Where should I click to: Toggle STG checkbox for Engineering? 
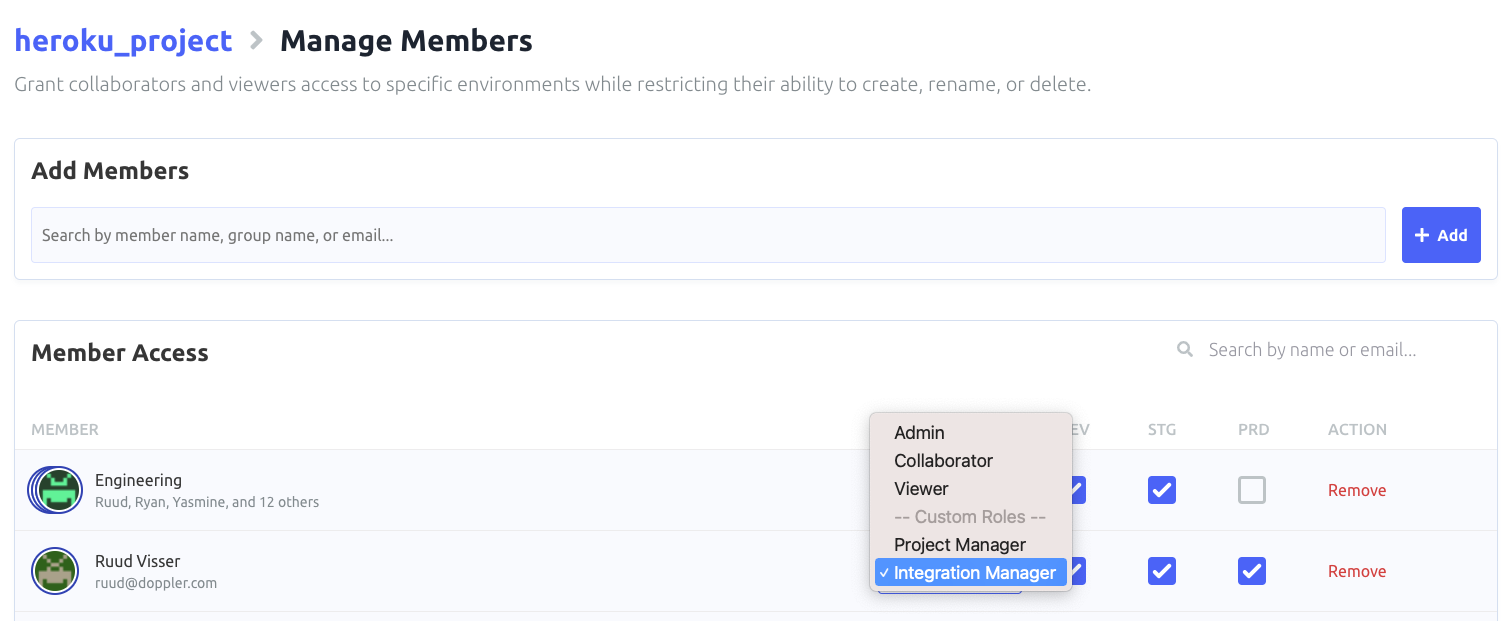(x=1161, y=490)
